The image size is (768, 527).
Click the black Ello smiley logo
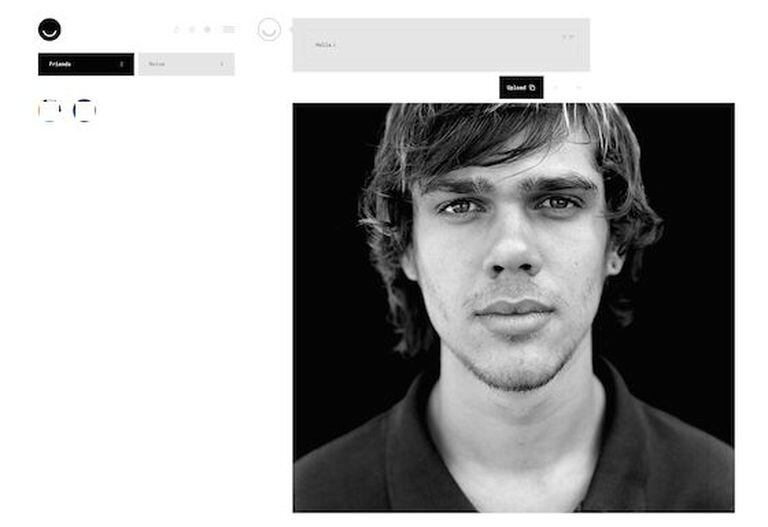49,29
